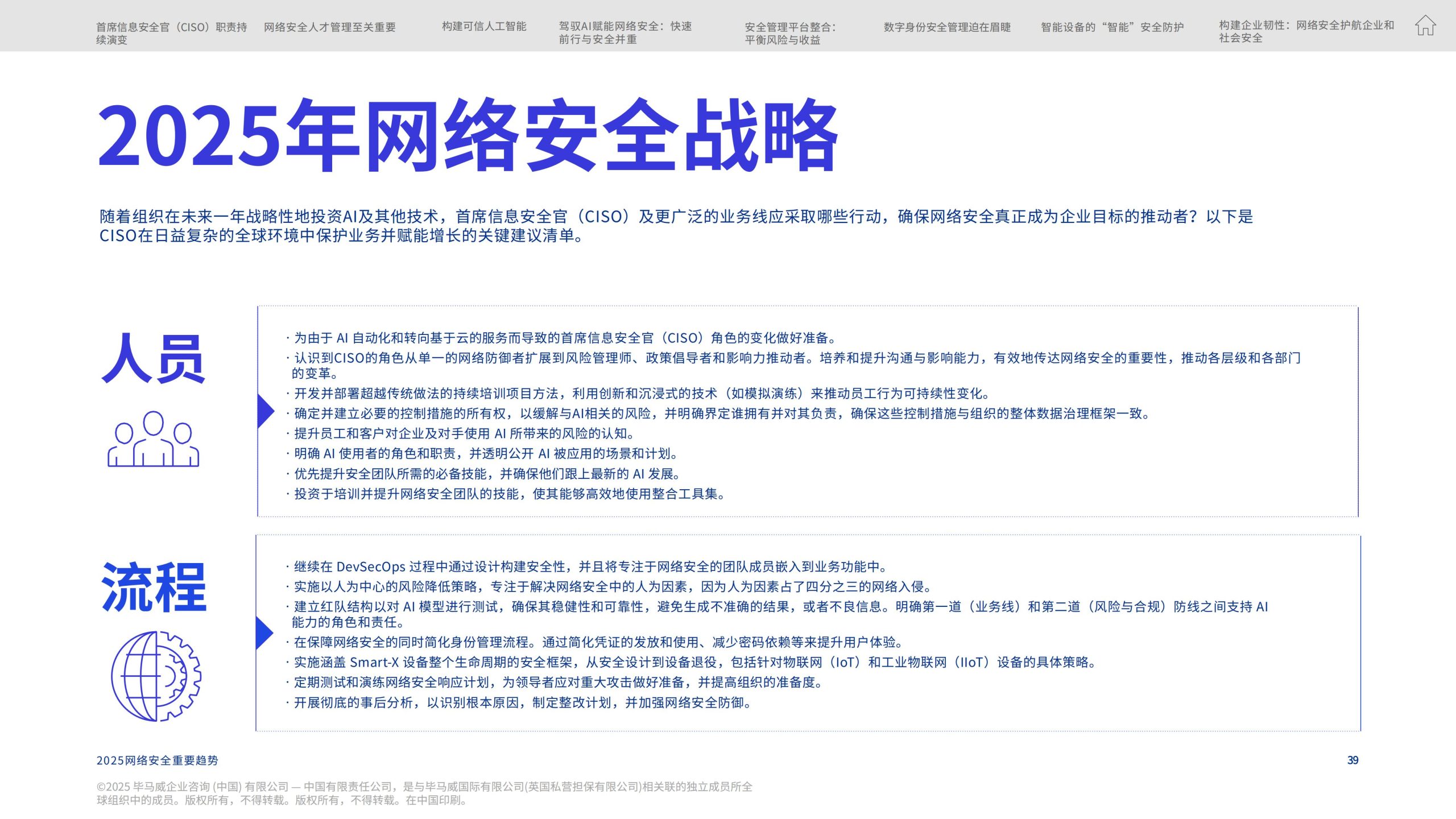This screenshot has height=819, width=1456.
Task: Click the page number 39
Action: (1352, 760)
